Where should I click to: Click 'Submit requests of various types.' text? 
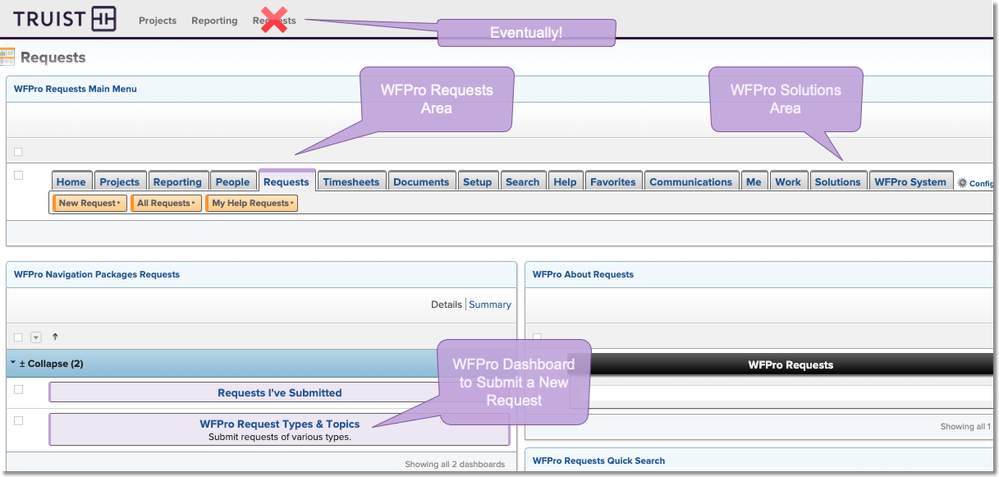tap(280, 437)
